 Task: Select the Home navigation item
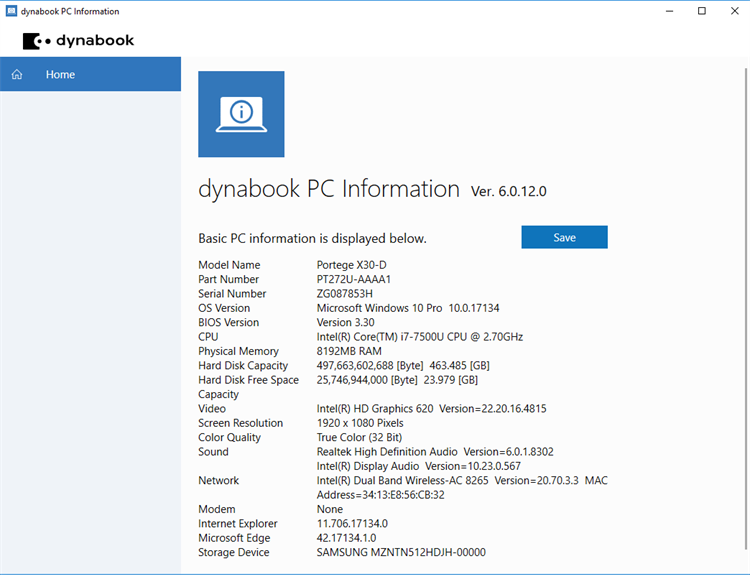coord(60,75)
